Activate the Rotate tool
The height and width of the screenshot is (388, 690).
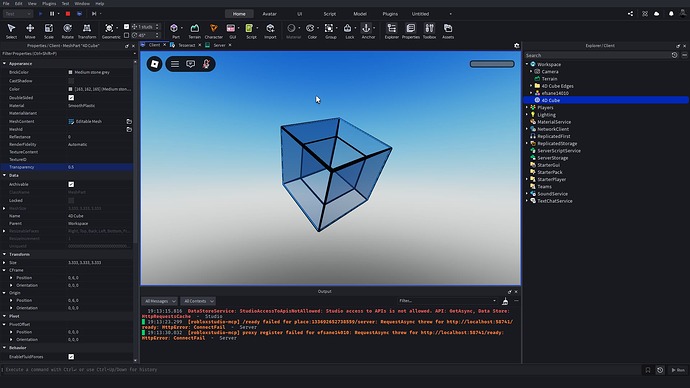click(67, 31)
